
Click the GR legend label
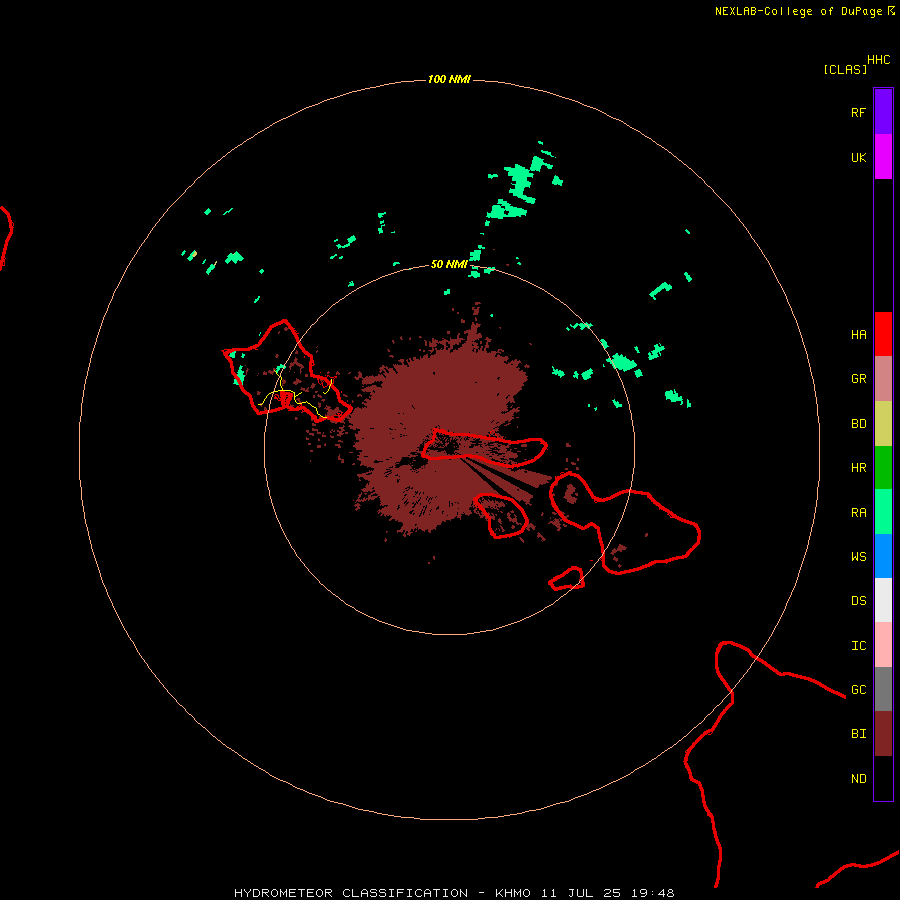pos(858,379)
